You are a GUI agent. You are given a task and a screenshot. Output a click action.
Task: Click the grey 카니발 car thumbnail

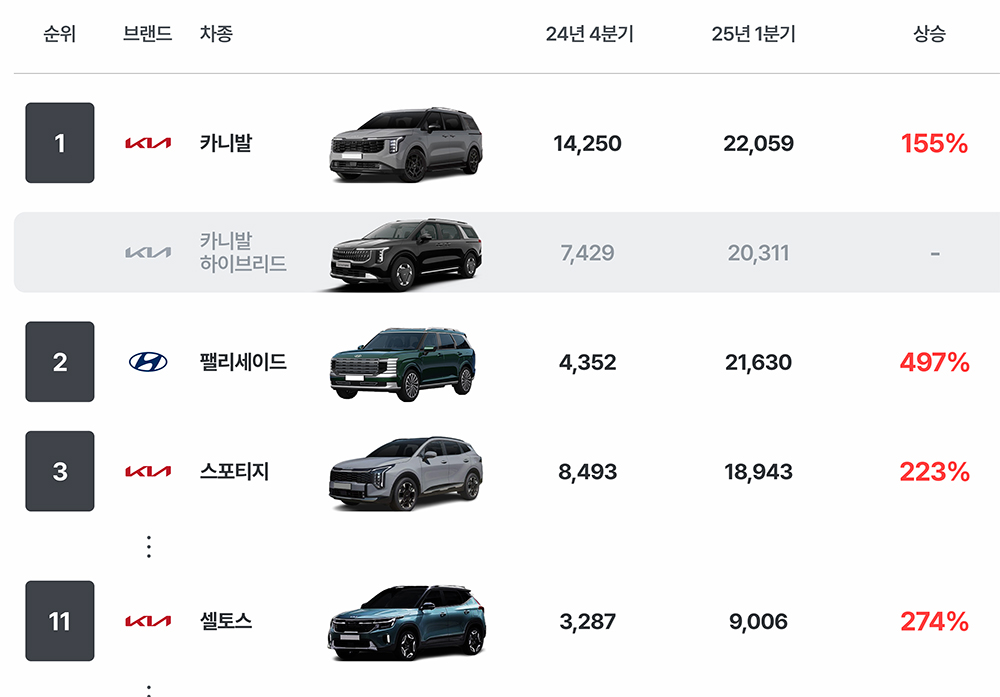click(406, 144)
